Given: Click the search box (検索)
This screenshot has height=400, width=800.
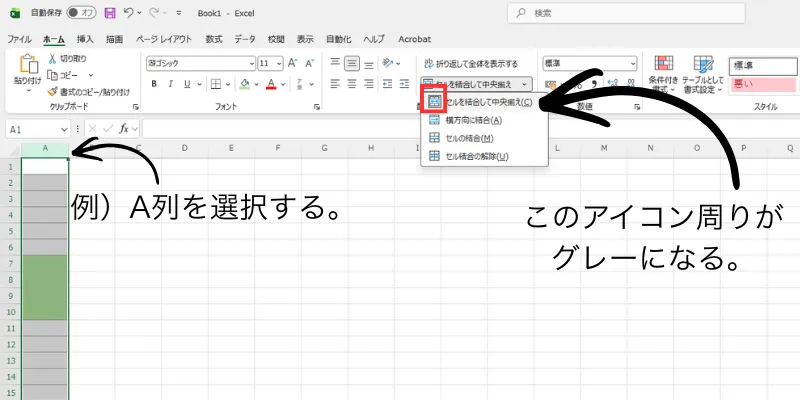Looking at the screenshot, I should [626, 13].
